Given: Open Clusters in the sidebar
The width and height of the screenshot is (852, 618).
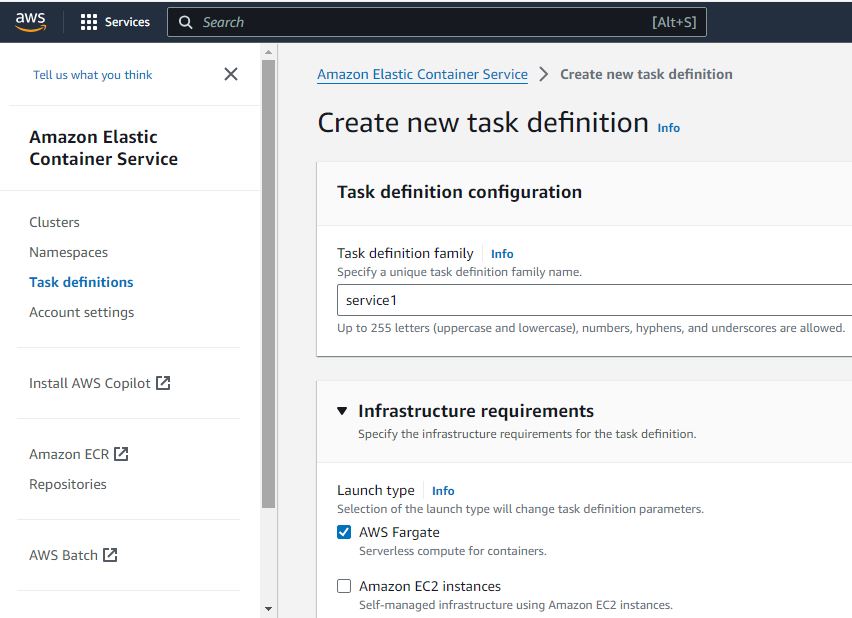Looking at the screenshot, I should tap(54, 222).
